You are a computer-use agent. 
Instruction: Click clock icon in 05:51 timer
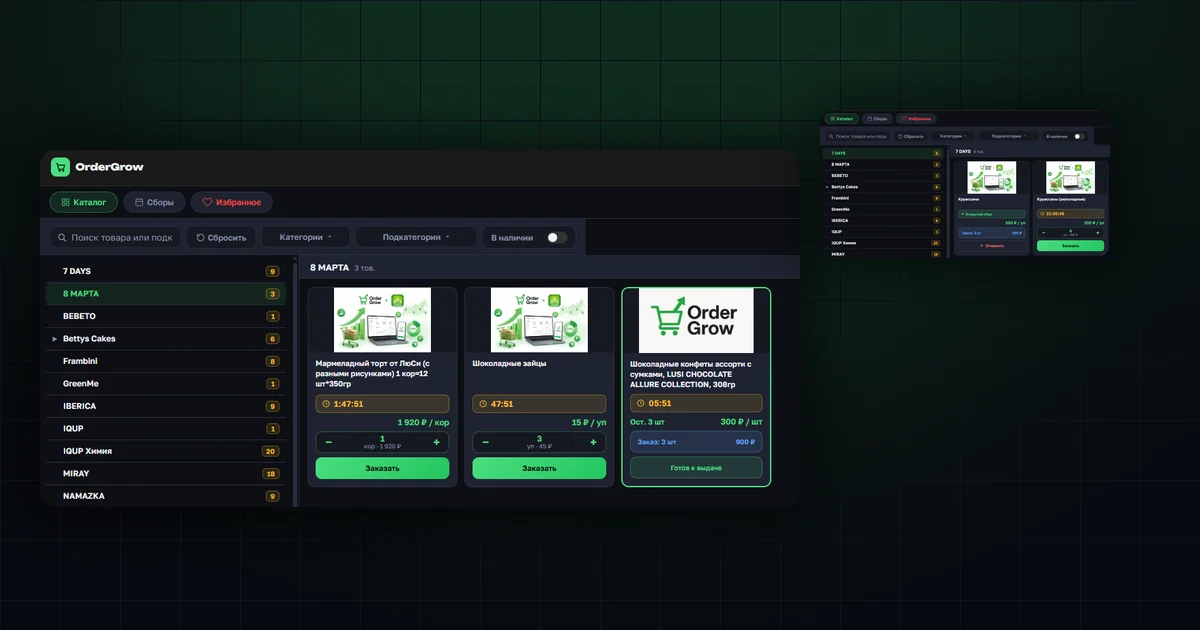pyautogui.click(x=641, y=404)
